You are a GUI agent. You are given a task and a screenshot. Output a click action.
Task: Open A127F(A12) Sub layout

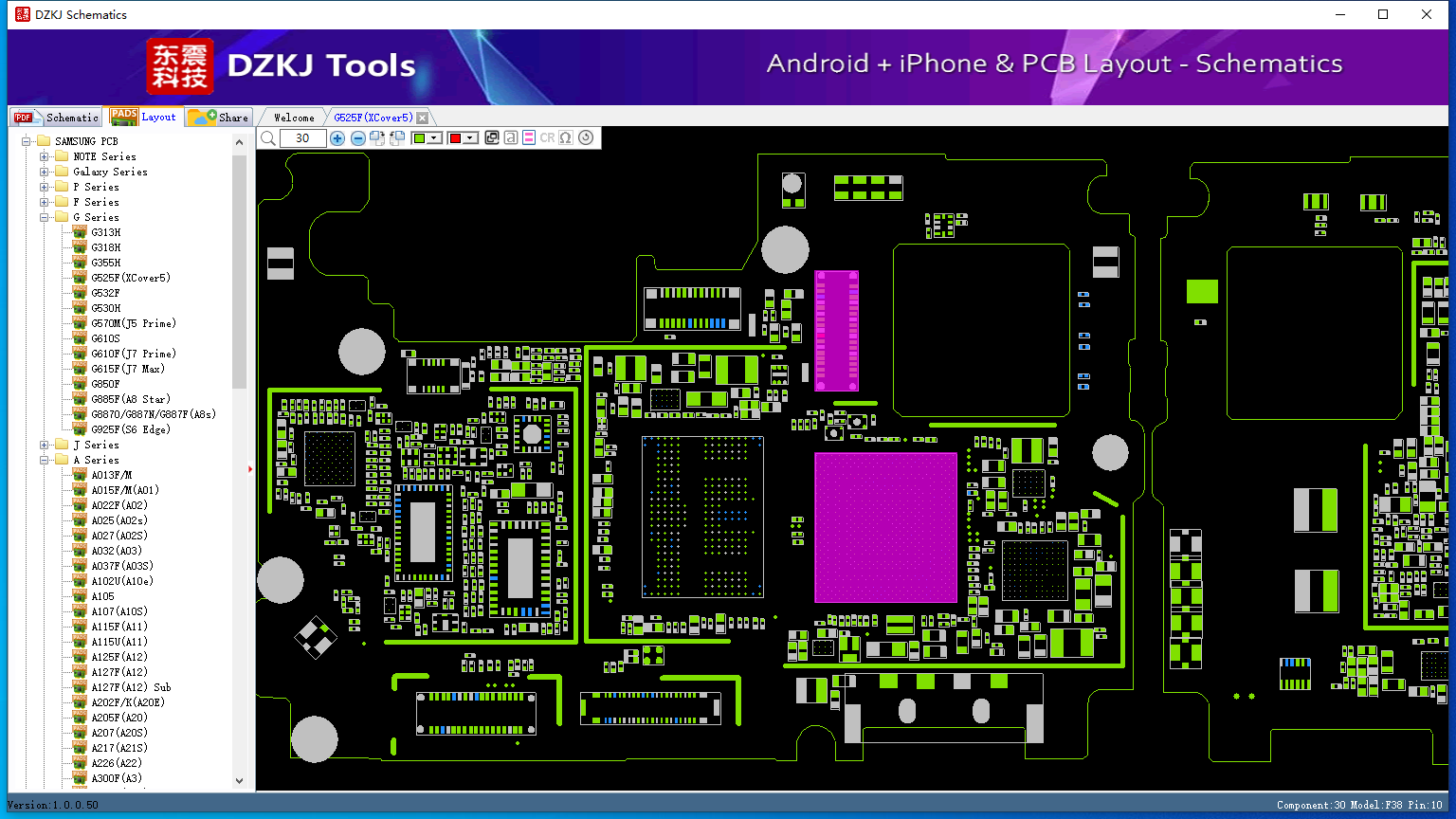point(131,687)
